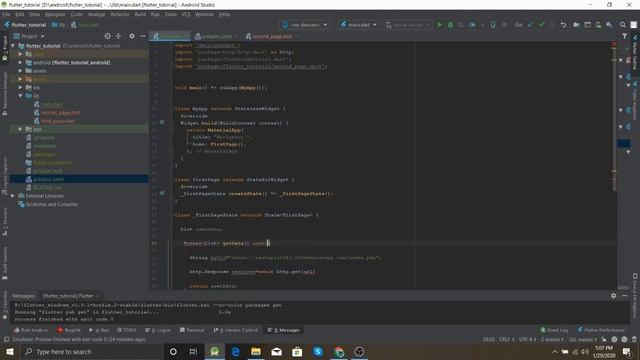640x360 pixels.
Task: Open File Explorer from taskbar
Action: [256, 351]
